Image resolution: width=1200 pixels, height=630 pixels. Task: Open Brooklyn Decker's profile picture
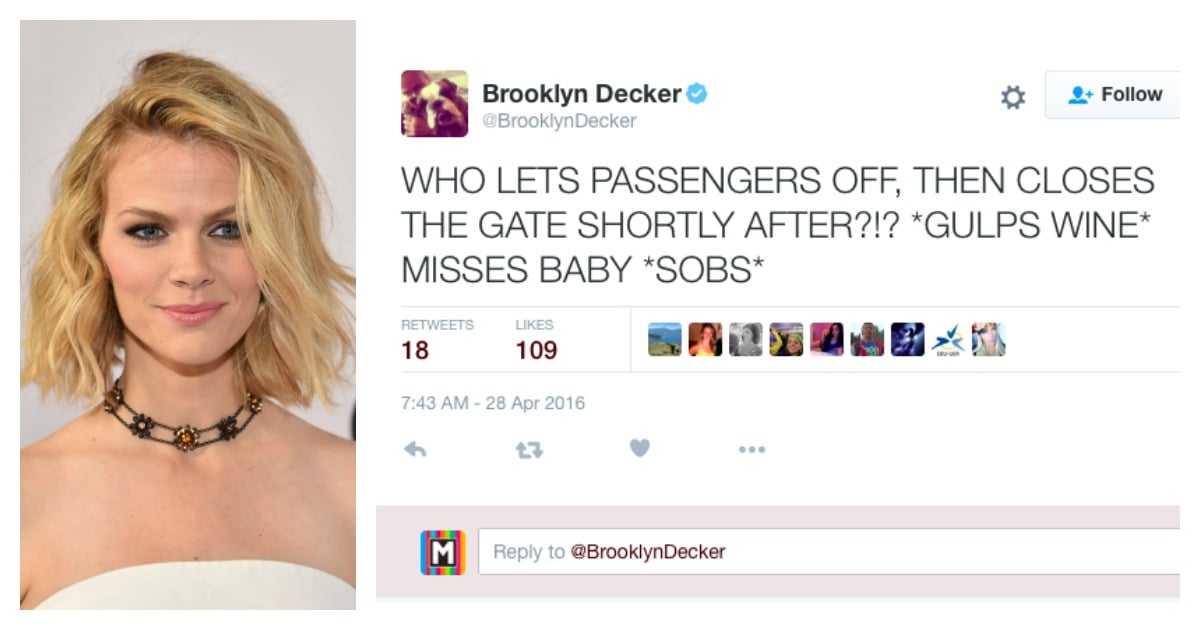click(x=434, y=103)
